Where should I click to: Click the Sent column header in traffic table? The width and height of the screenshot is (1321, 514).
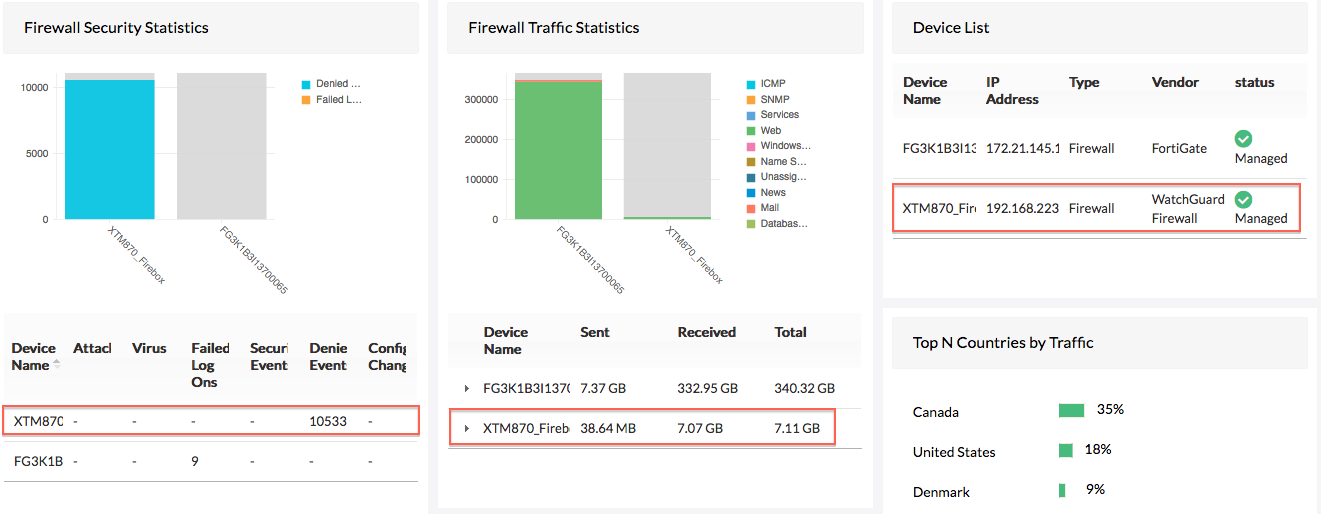click(597, 332)
